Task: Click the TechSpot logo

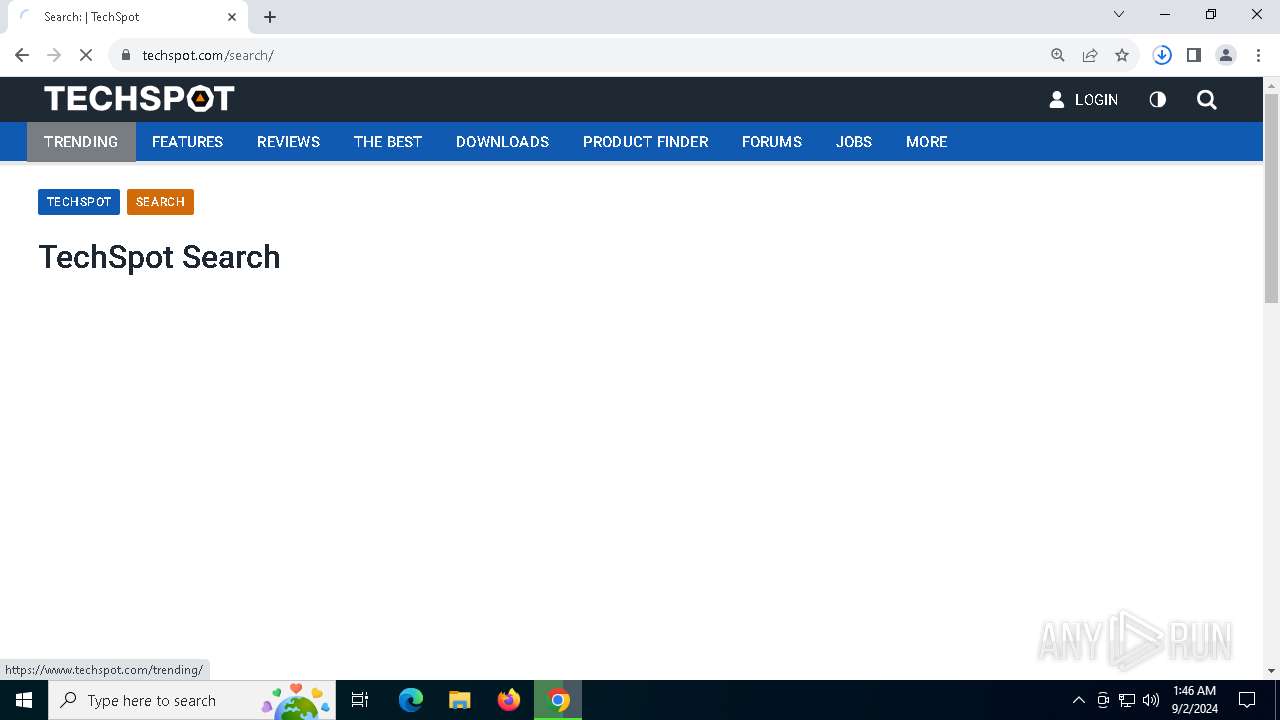Action: click(139, 98)
